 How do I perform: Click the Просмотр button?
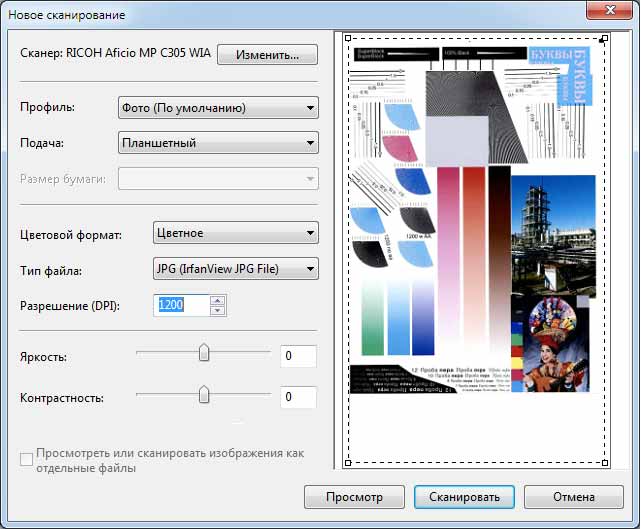coord(354,497)
